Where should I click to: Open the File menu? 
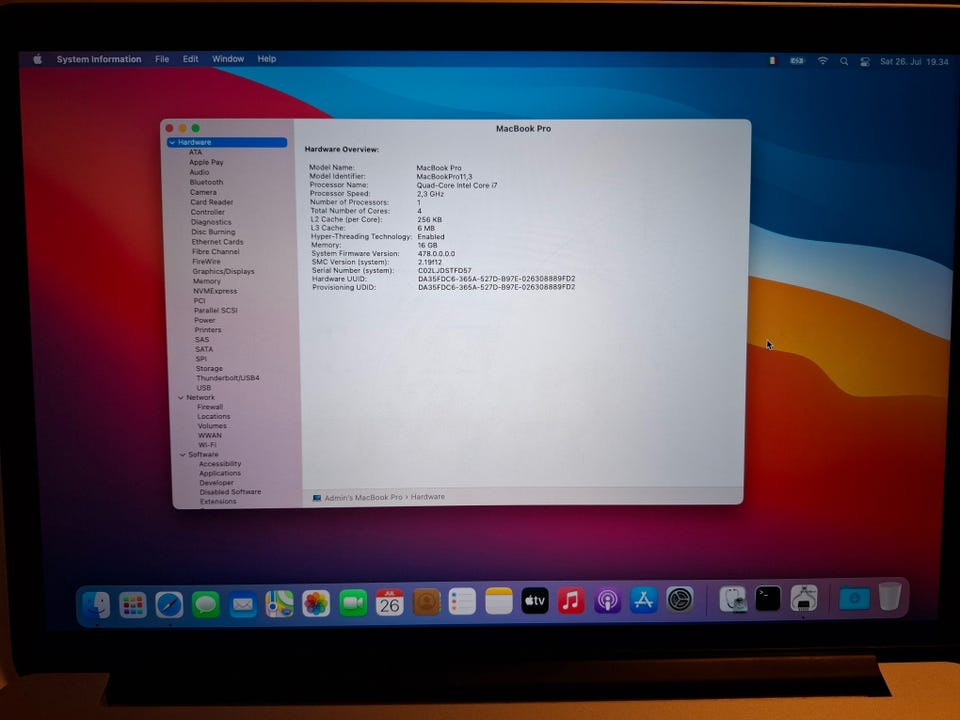coord(162,59)
